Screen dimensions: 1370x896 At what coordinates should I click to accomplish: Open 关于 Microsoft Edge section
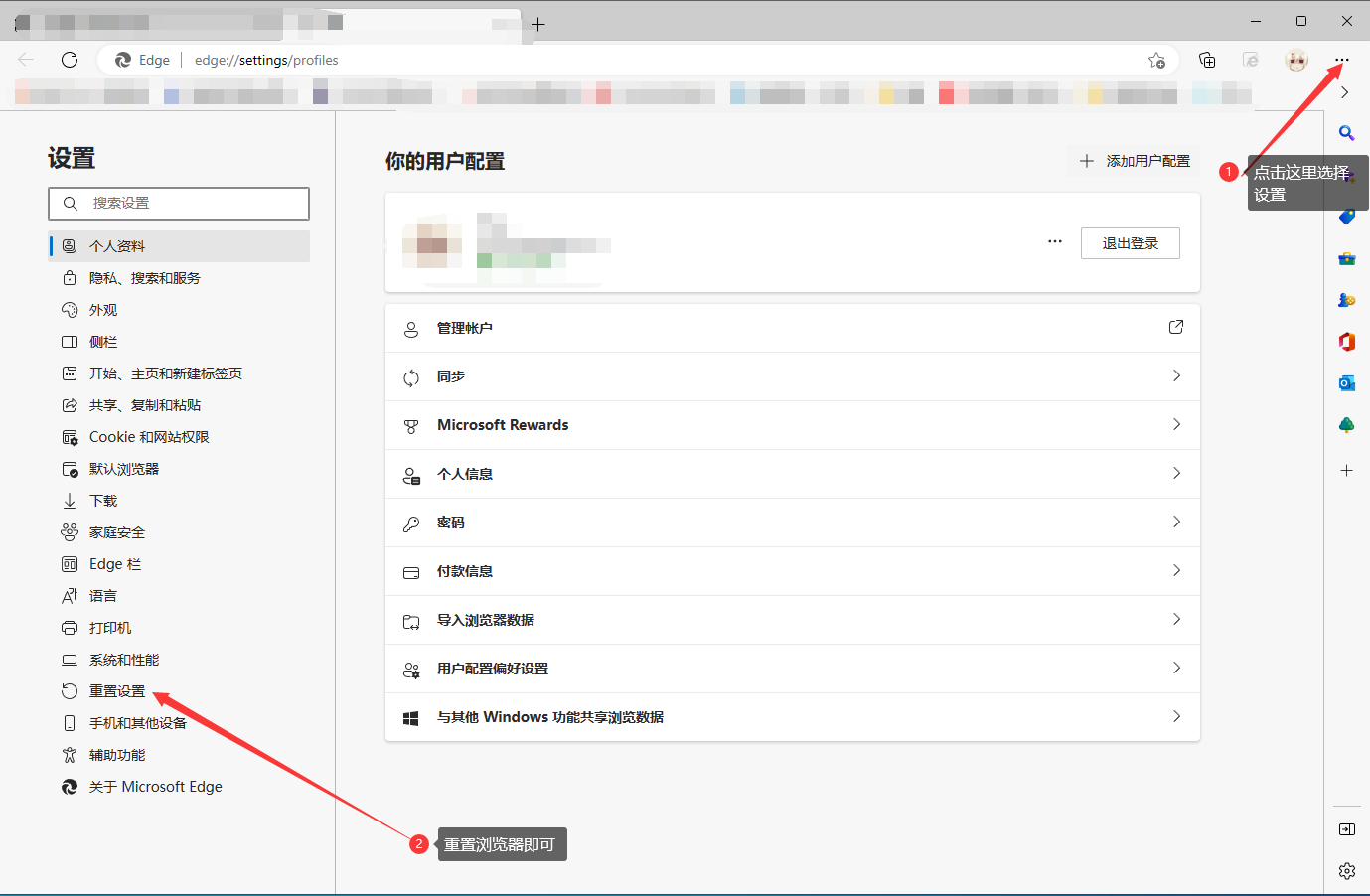(x=155, y=787)
